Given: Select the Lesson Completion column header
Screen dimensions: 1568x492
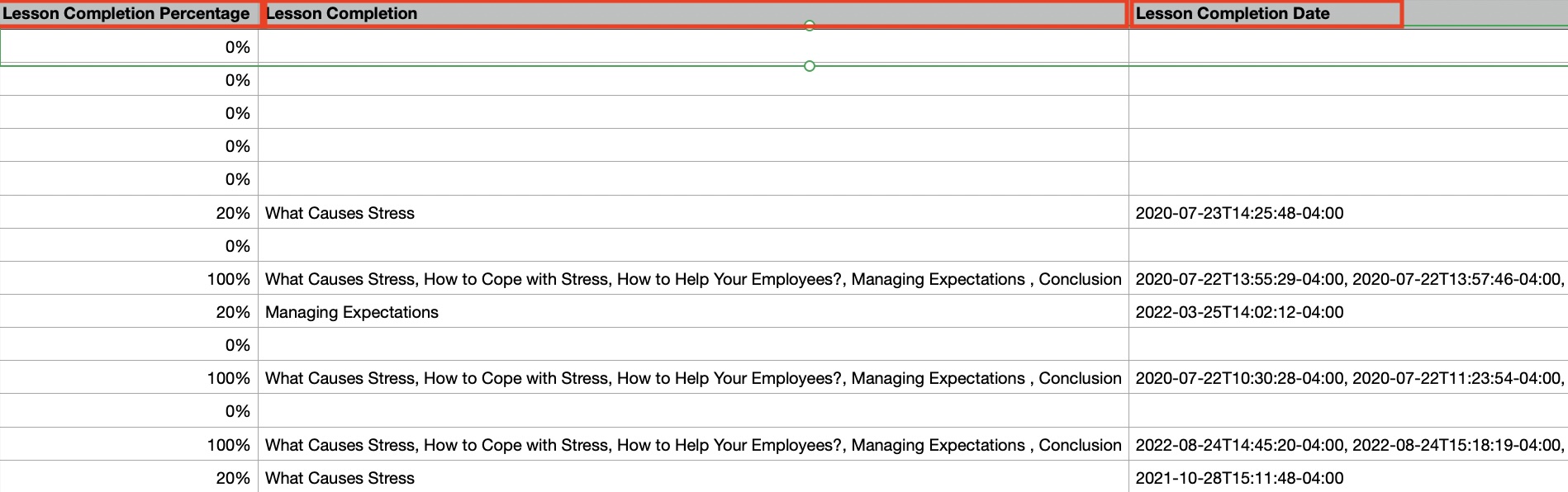Looking at the screenshot, I should [694, 13].
